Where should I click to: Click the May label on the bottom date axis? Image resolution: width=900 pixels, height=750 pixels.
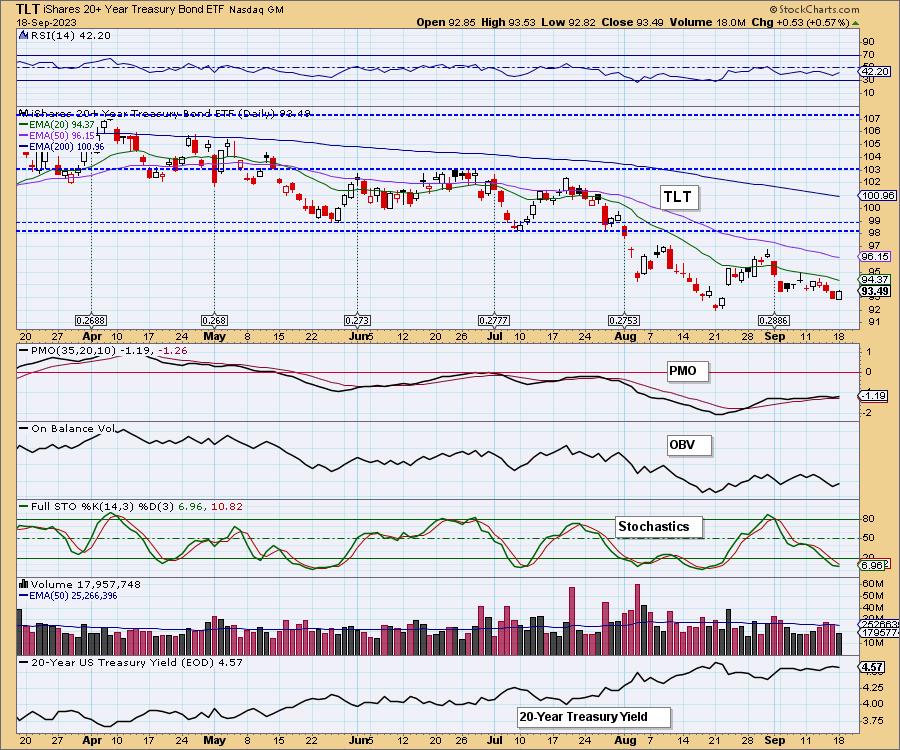pyautogui.click(x=214, y=740)
